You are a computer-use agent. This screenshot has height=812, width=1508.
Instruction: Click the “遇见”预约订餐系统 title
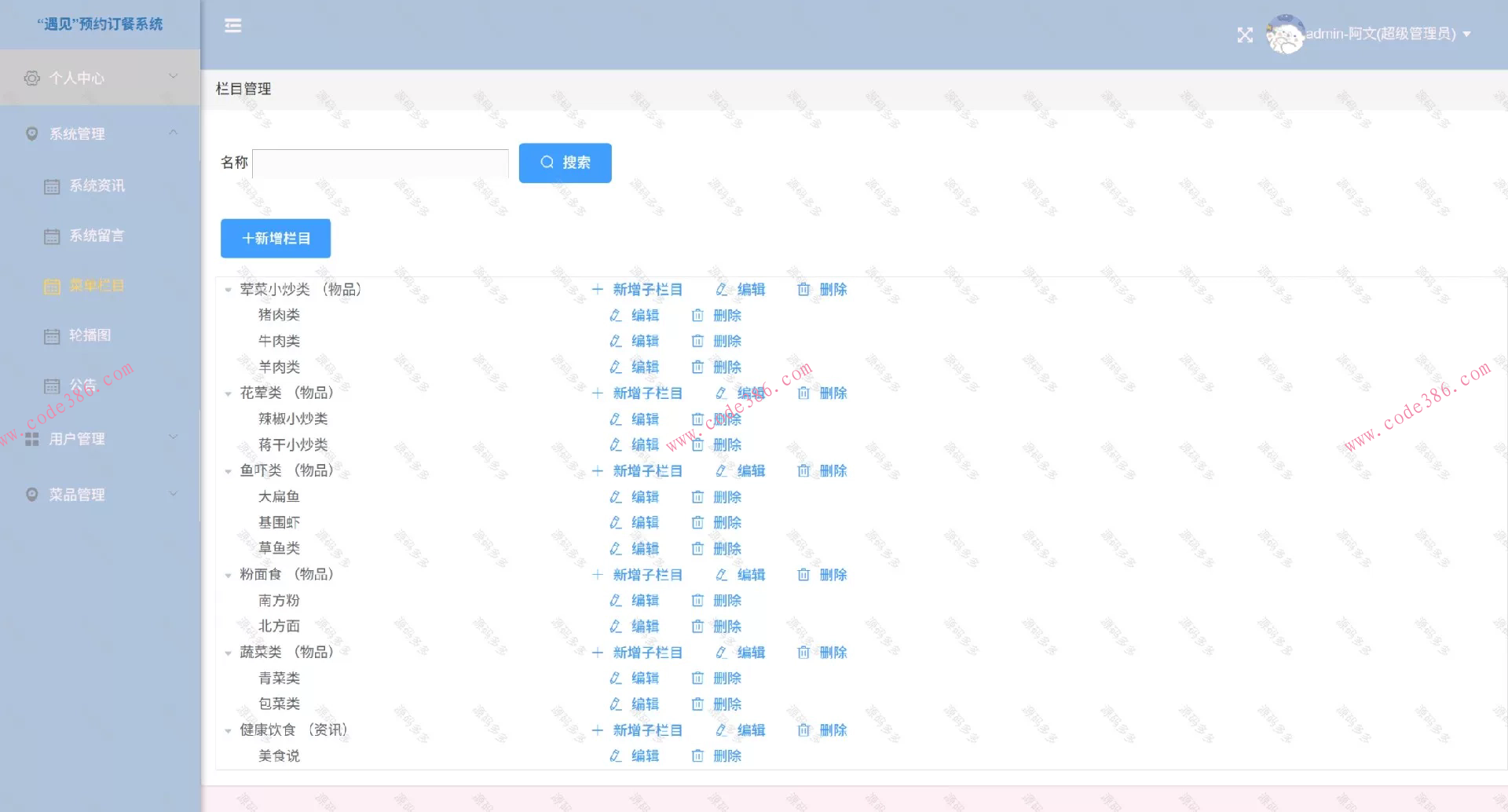point(100,24)
